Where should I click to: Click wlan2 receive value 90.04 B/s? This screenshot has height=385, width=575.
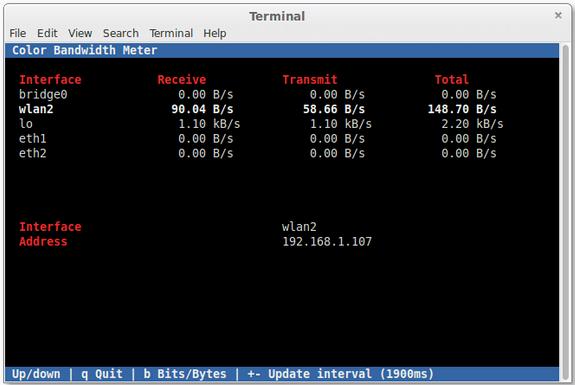click(x=202, y=109)
